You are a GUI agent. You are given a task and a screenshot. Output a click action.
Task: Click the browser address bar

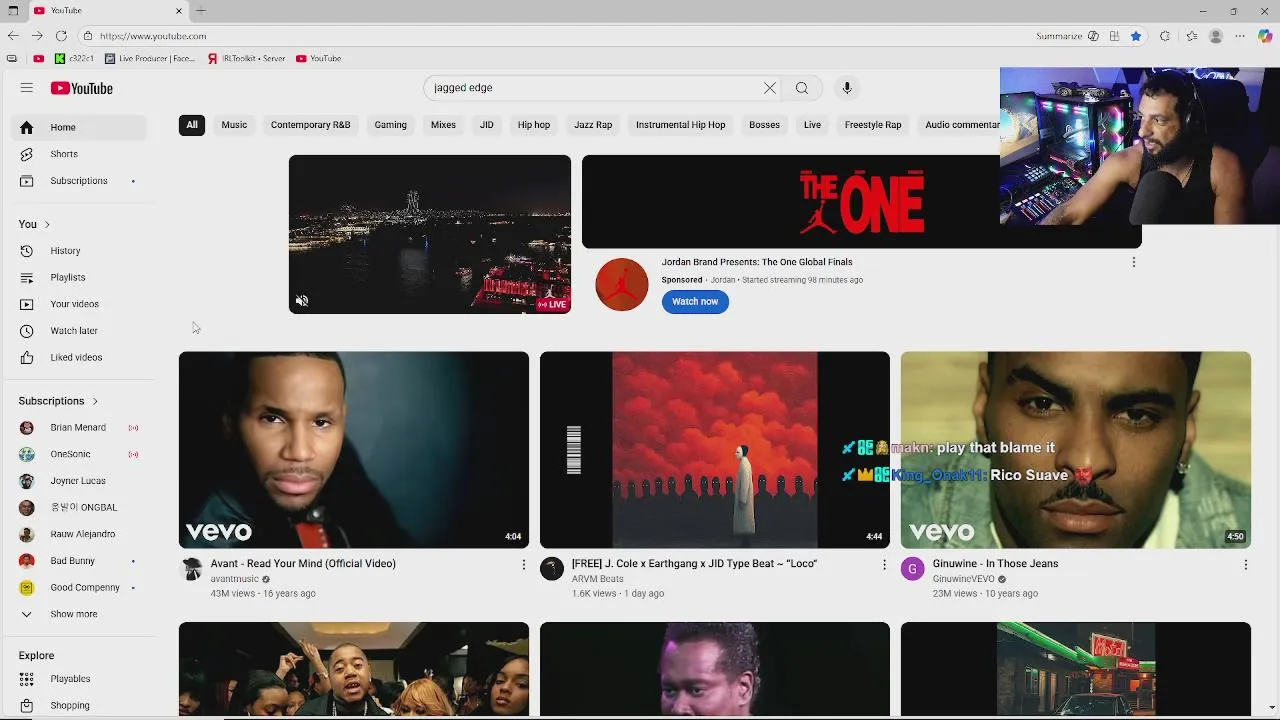560,36
